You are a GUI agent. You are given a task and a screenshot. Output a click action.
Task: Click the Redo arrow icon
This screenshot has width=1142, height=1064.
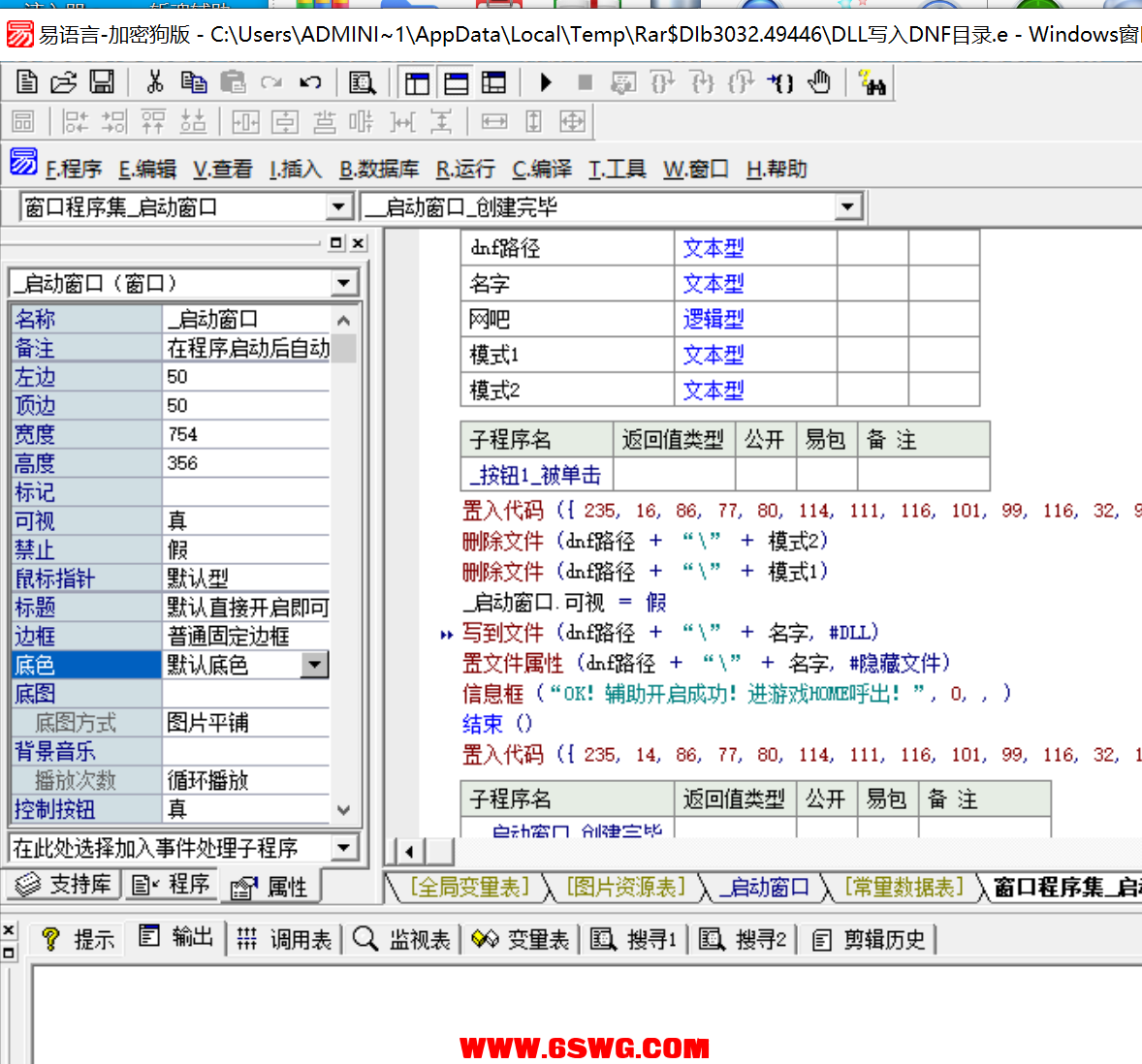pos(271,82)
